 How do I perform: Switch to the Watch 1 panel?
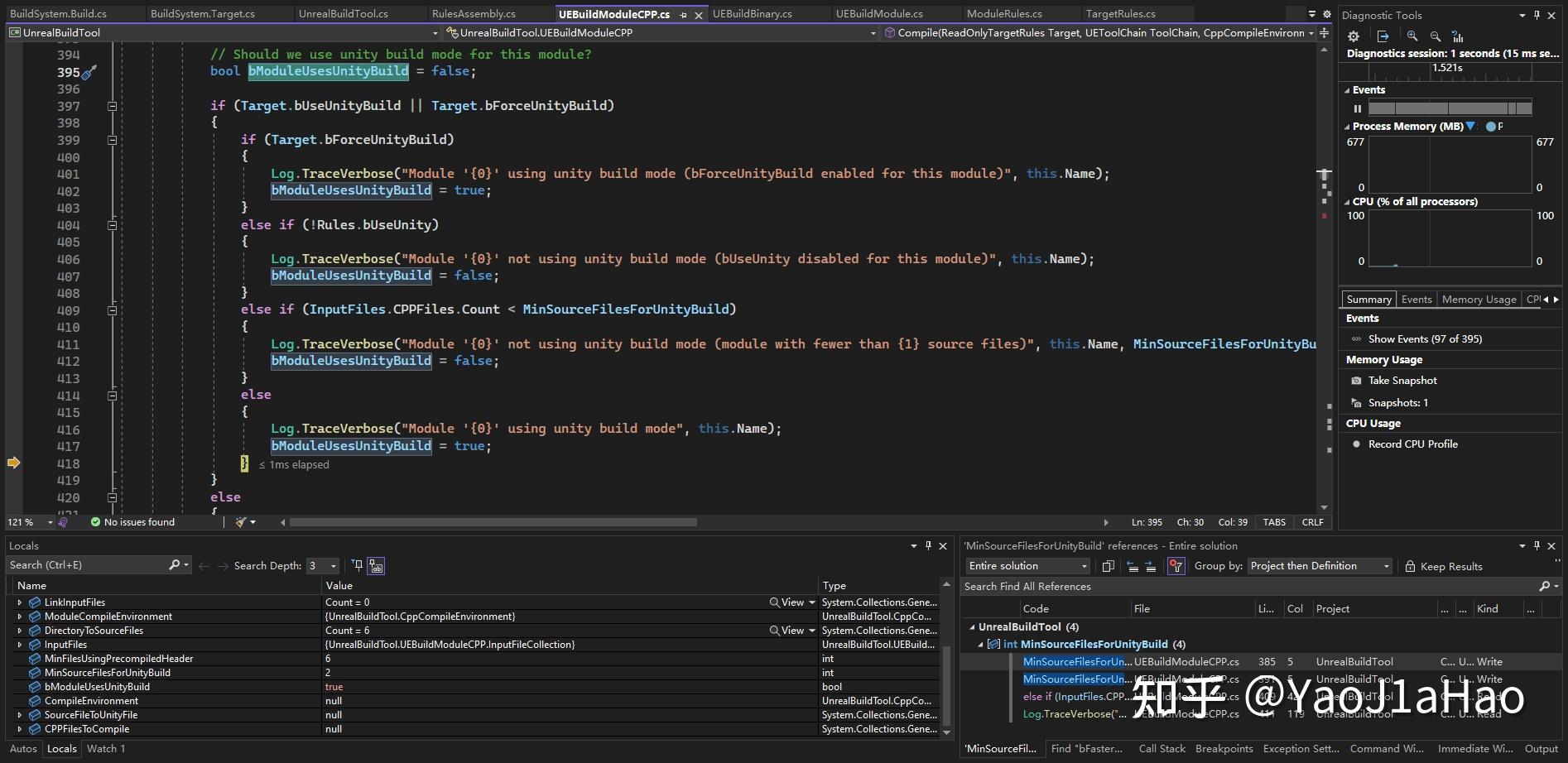(106, 748)
